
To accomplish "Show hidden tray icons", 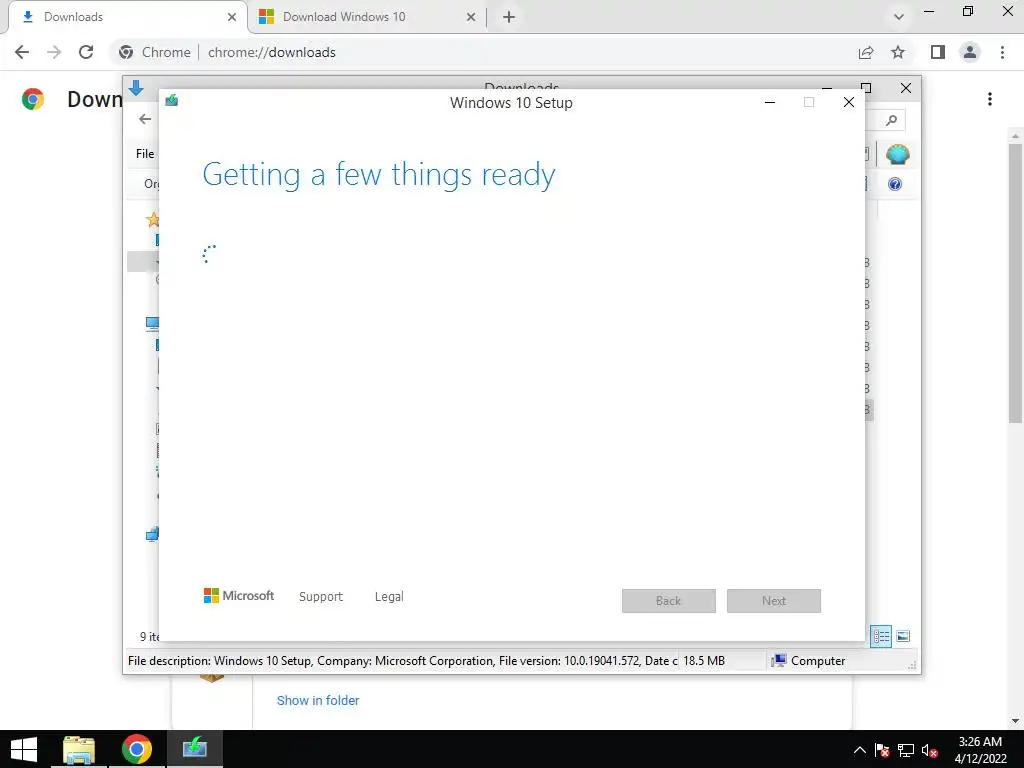I will click(x=859, y=750).
